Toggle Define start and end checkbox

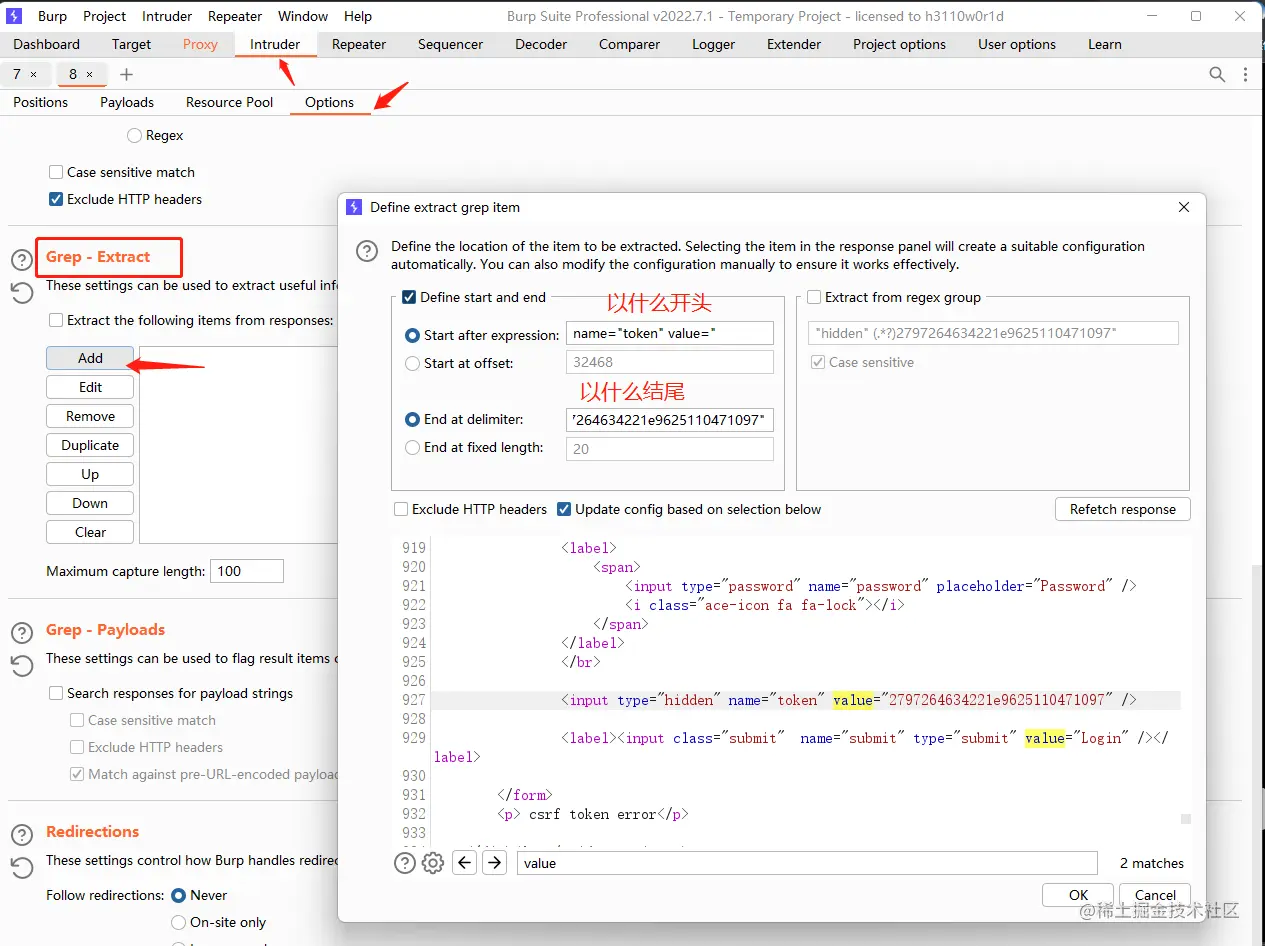[409, 297]
